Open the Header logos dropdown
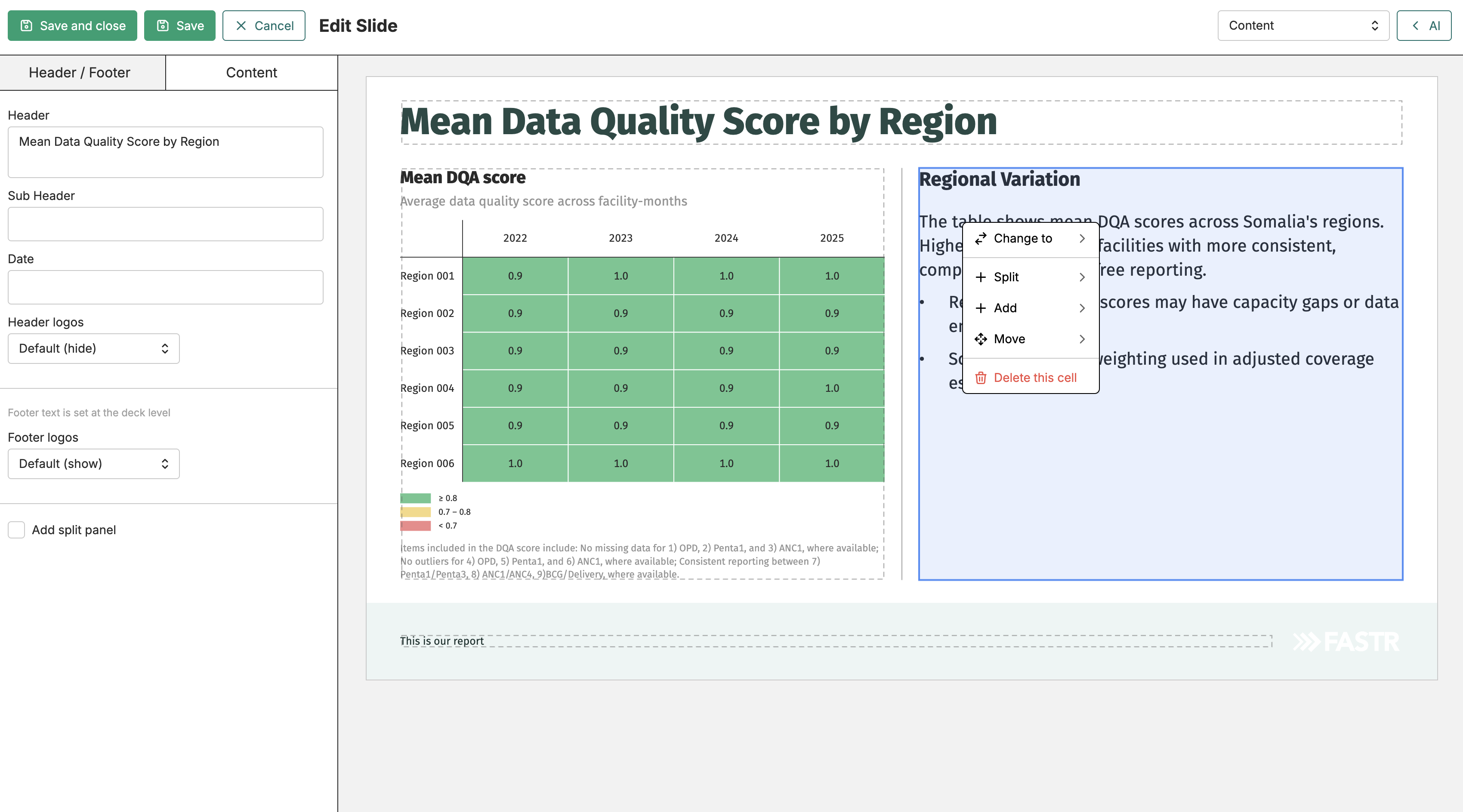The image size is (1463, 812). tap(94, 349)
